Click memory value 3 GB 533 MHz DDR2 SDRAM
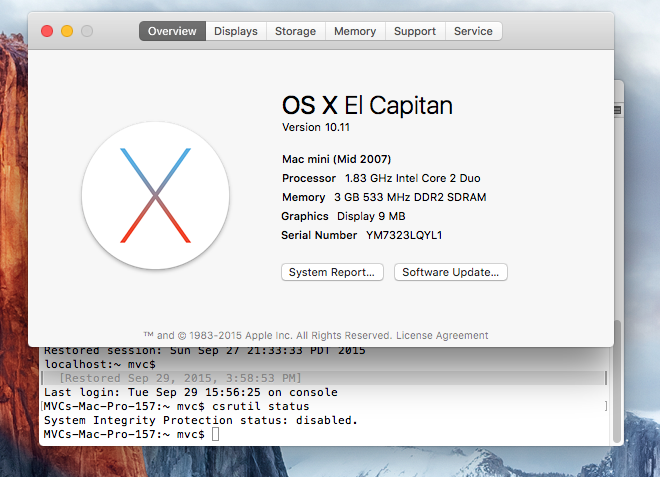 click(x=410, y=197)
